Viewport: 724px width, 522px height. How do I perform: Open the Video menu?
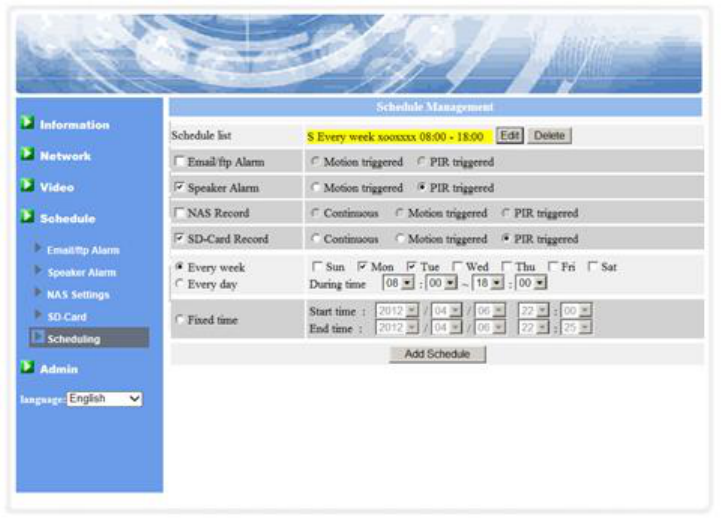pyautogui.click(x=57, y=187)
